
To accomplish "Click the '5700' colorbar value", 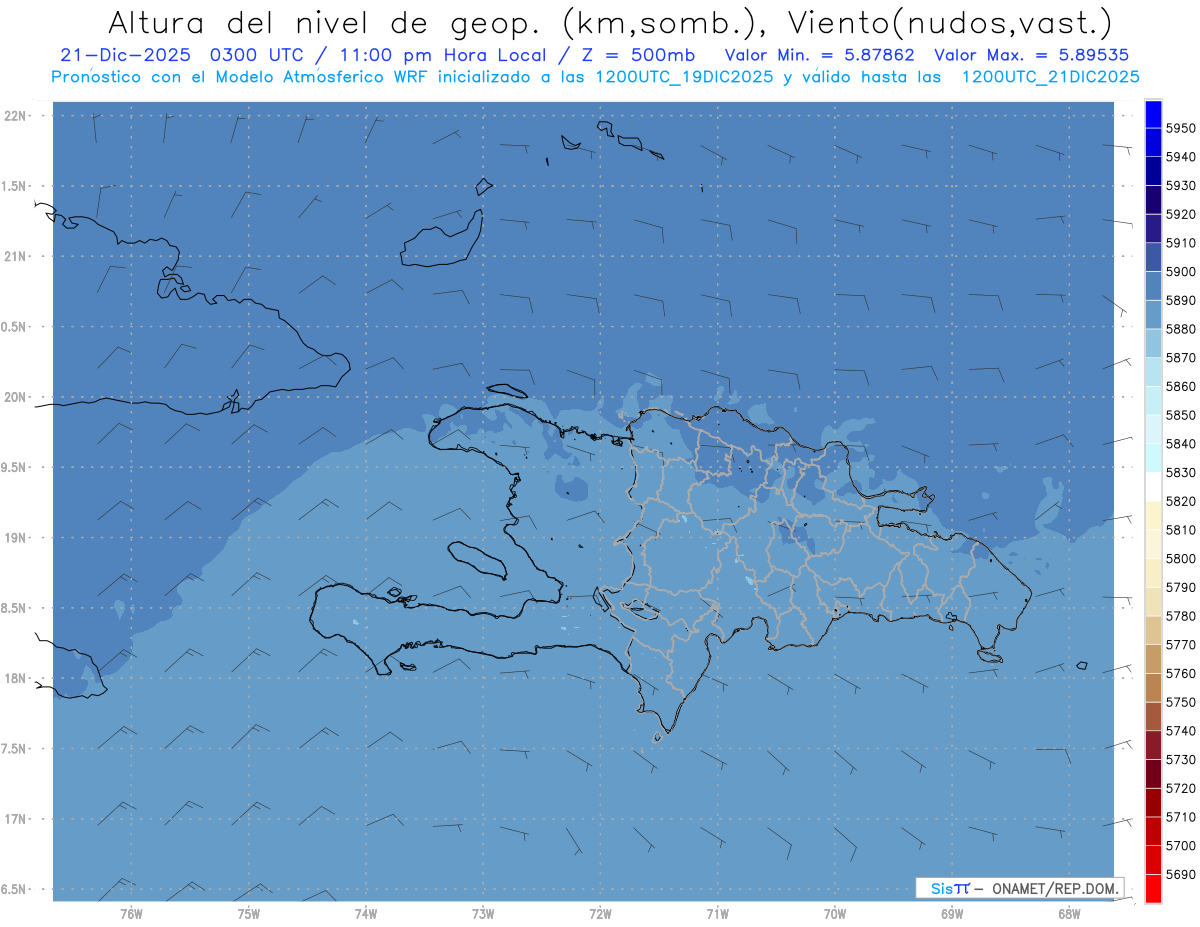I will [1180, 846].
